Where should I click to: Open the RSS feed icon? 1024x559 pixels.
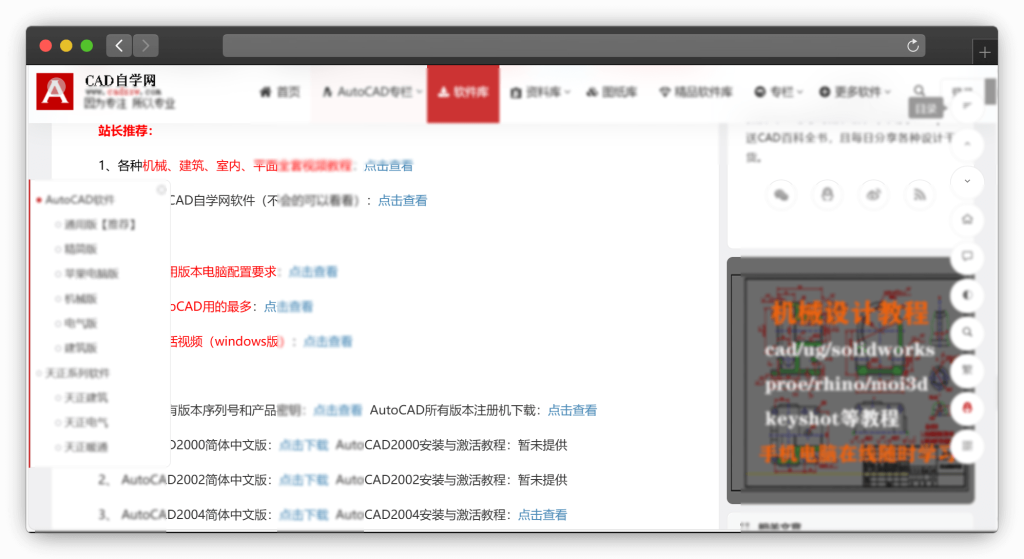(x=920, y=195)
